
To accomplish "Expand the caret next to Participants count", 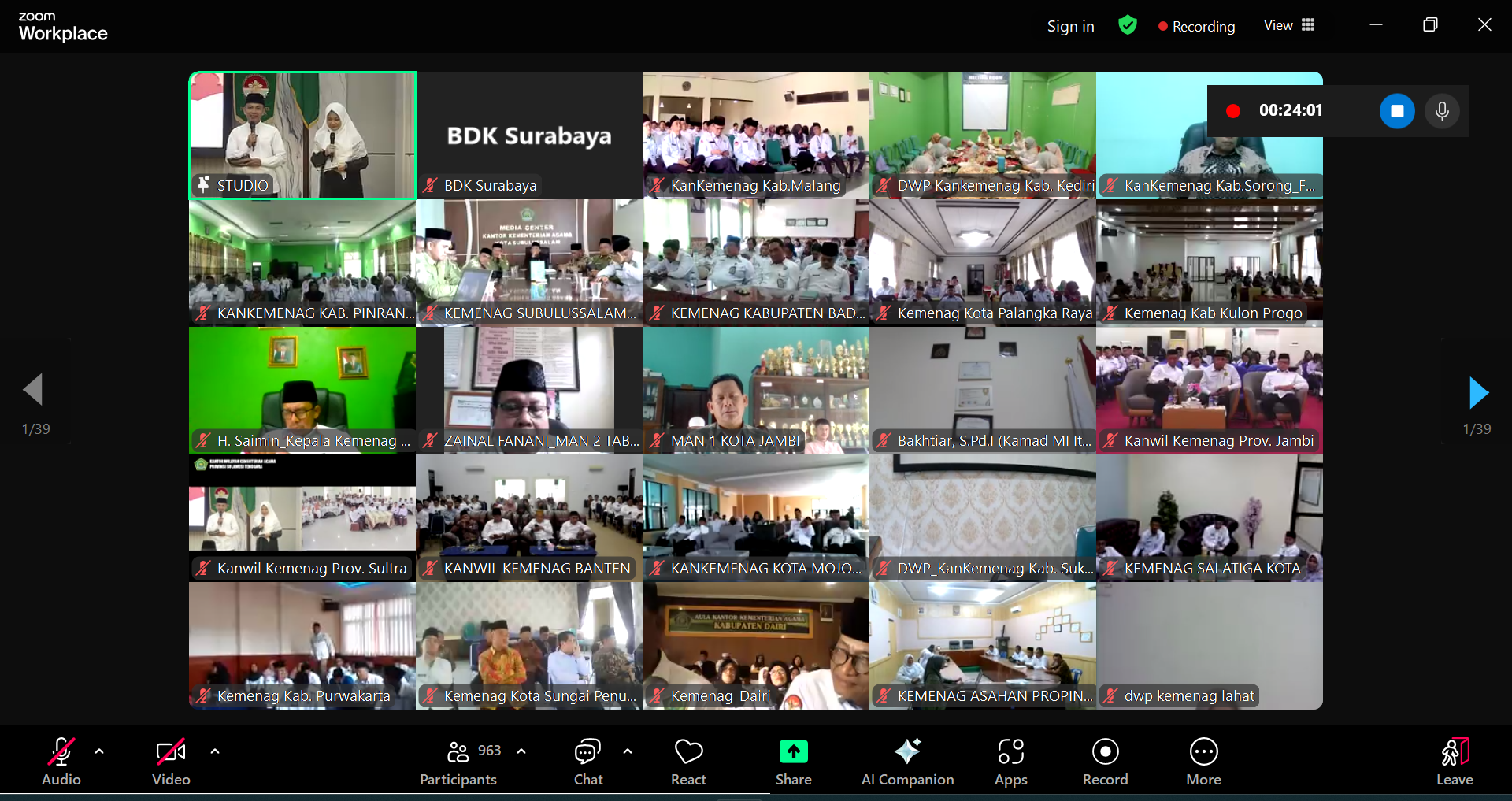I will click(521, 751).
